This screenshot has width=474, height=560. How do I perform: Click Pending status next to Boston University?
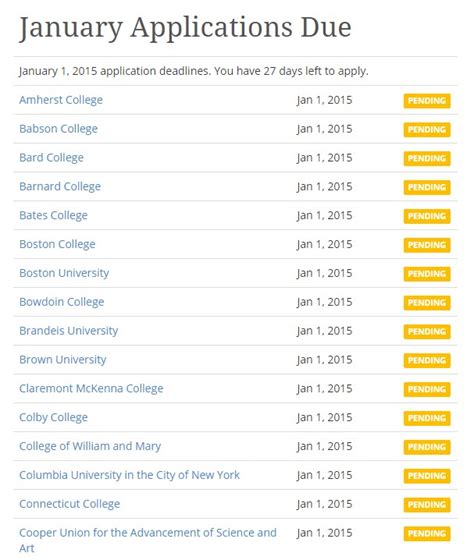click(x=427, y=274)
